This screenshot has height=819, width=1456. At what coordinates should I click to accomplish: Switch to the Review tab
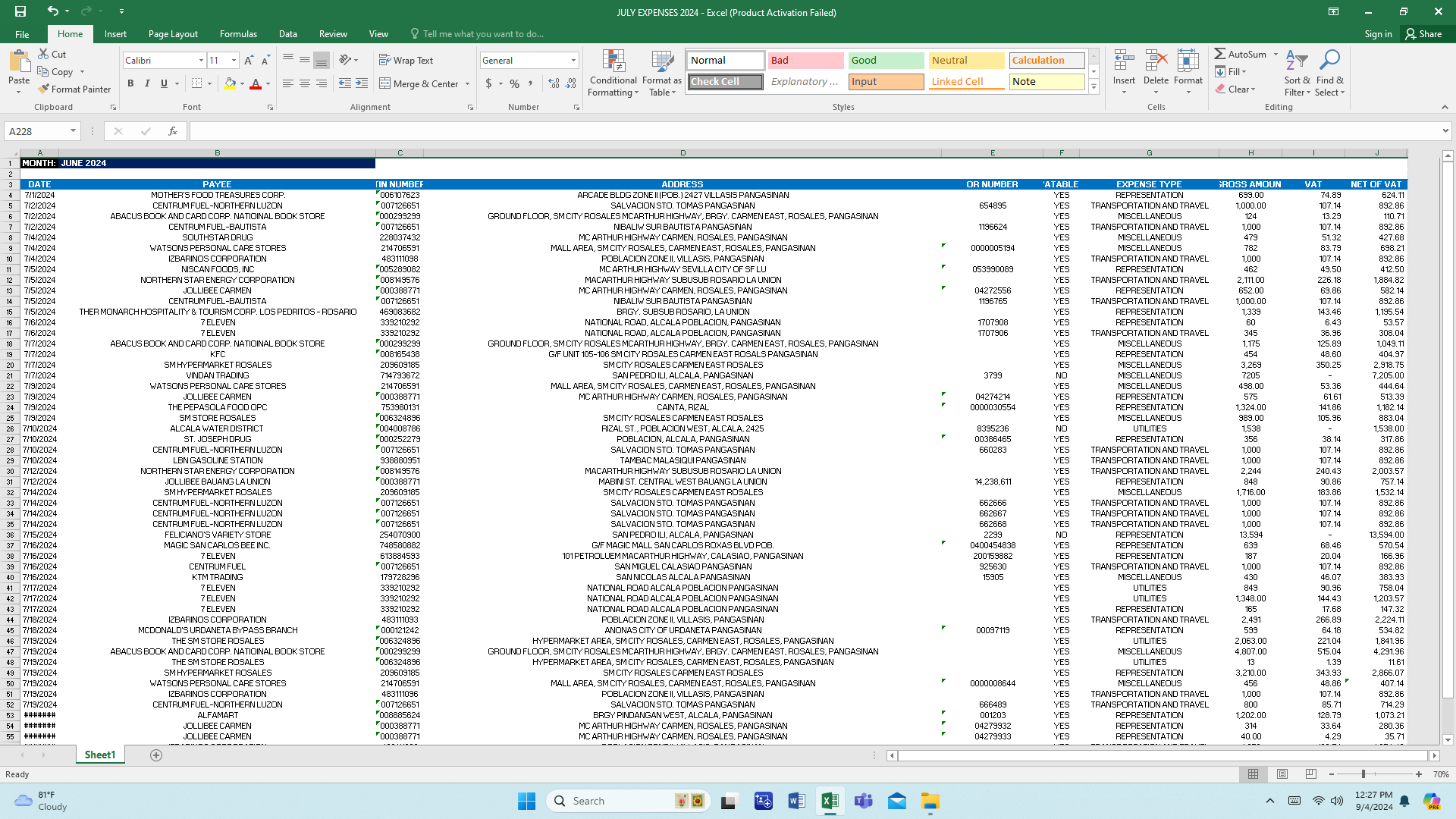click(x=333, y=34)
